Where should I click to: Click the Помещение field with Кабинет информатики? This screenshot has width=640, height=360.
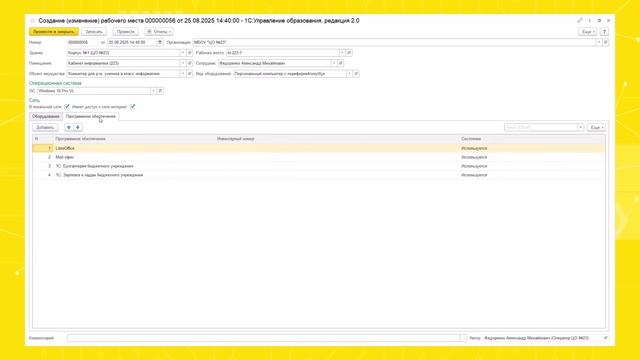(x=123, y=63)
